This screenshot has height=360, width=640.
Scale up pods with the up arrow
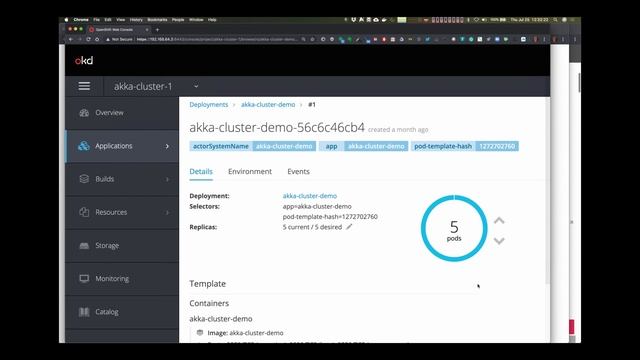[x=499, y=221]
